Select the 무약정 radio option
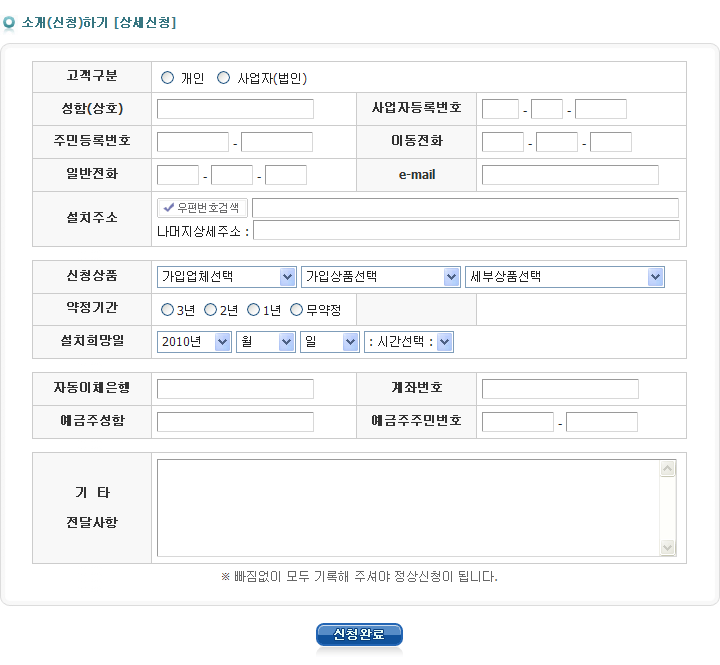 (297, 310)
